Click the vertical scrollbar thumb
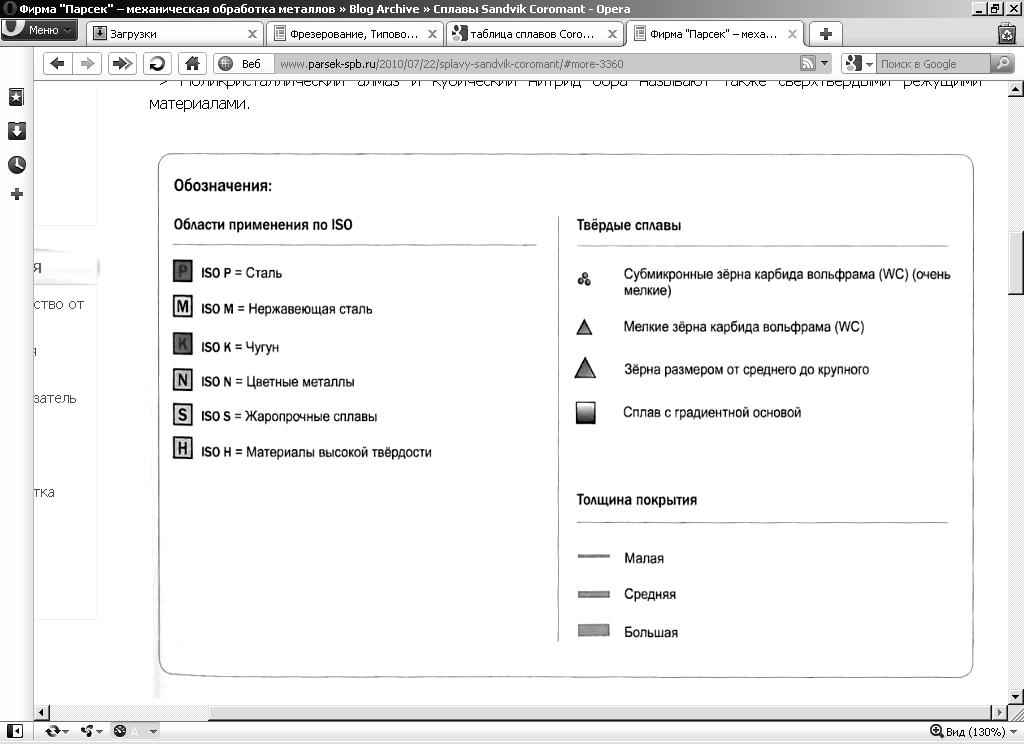This screenshot has width=1024, height=744. click(x=1016, y=263)
